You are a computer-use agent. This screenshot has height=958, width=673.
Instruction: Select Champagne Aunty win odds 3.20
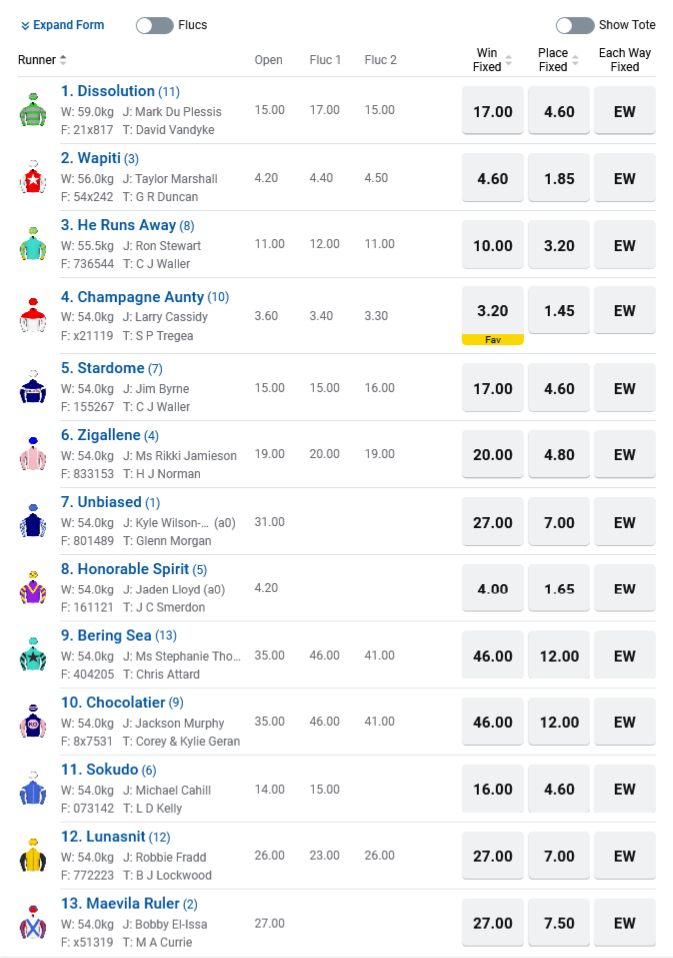tap(492, 311)
